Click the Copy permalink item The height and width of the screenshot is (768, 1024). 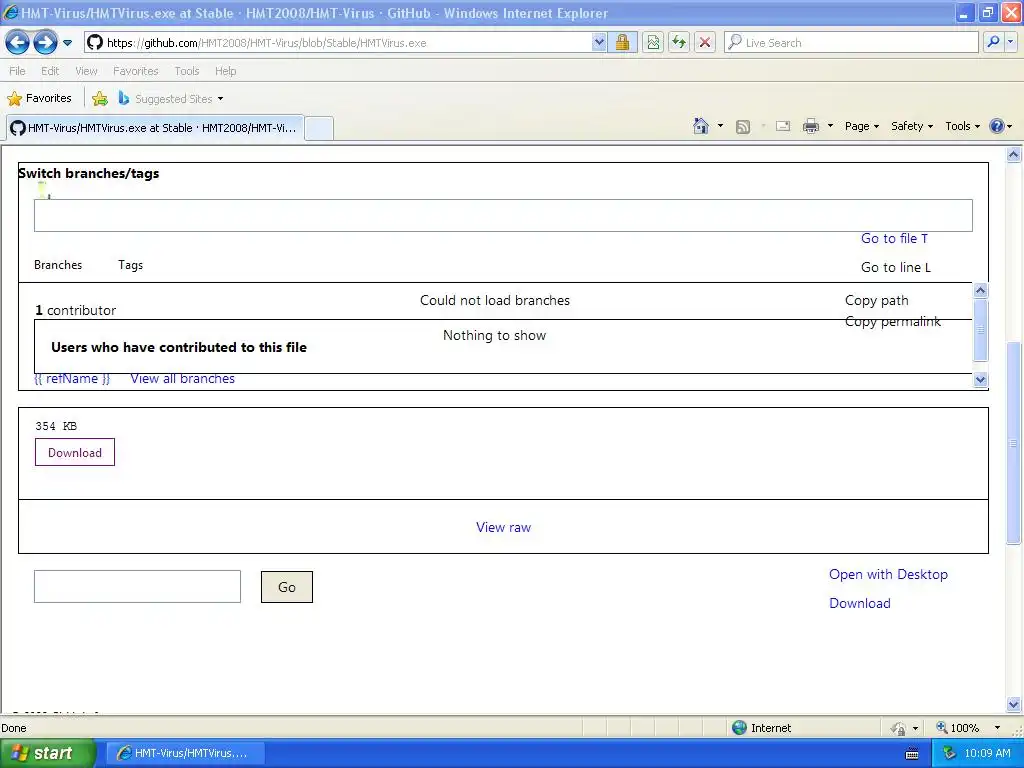coord(893,321)
